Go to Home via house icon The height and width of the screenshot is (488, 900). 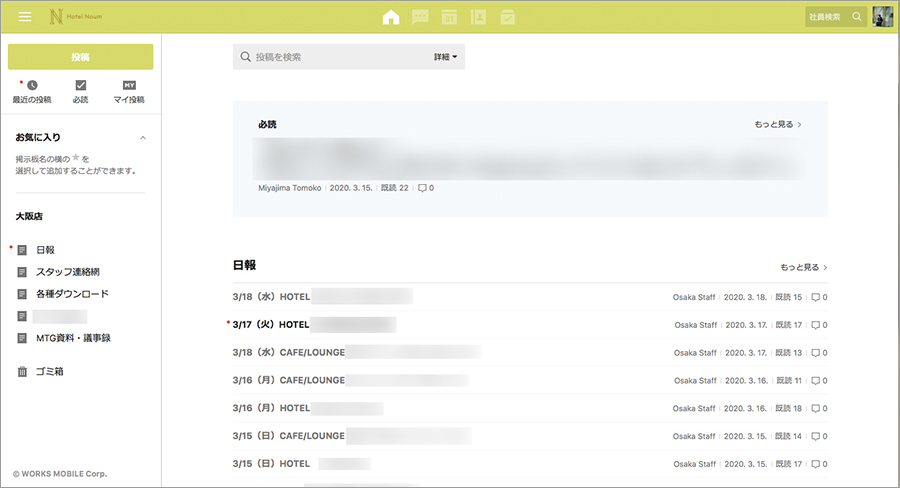pos(391,17)
